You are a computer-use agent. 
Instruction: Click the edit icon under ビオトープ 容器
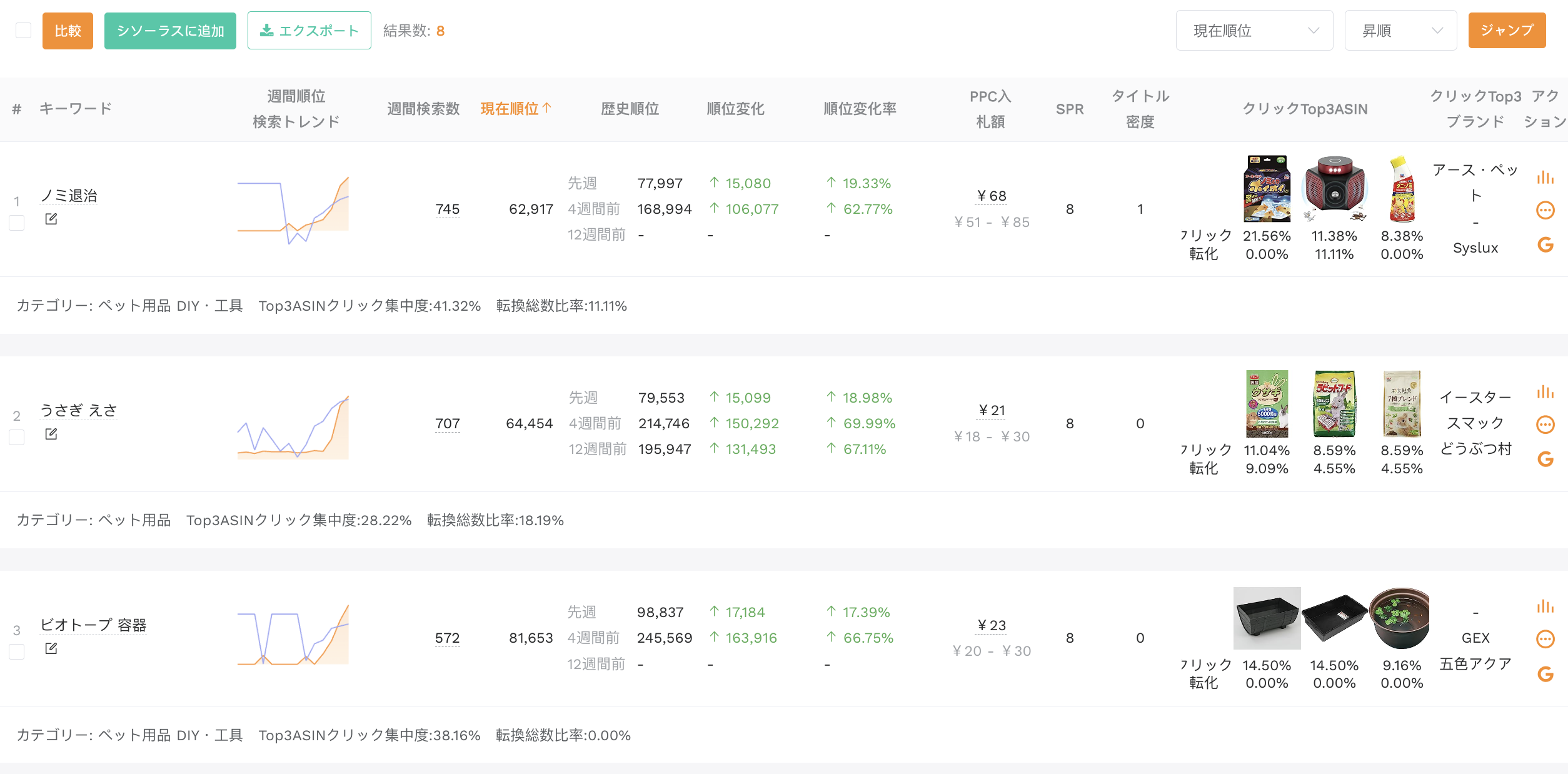point(51,648)
